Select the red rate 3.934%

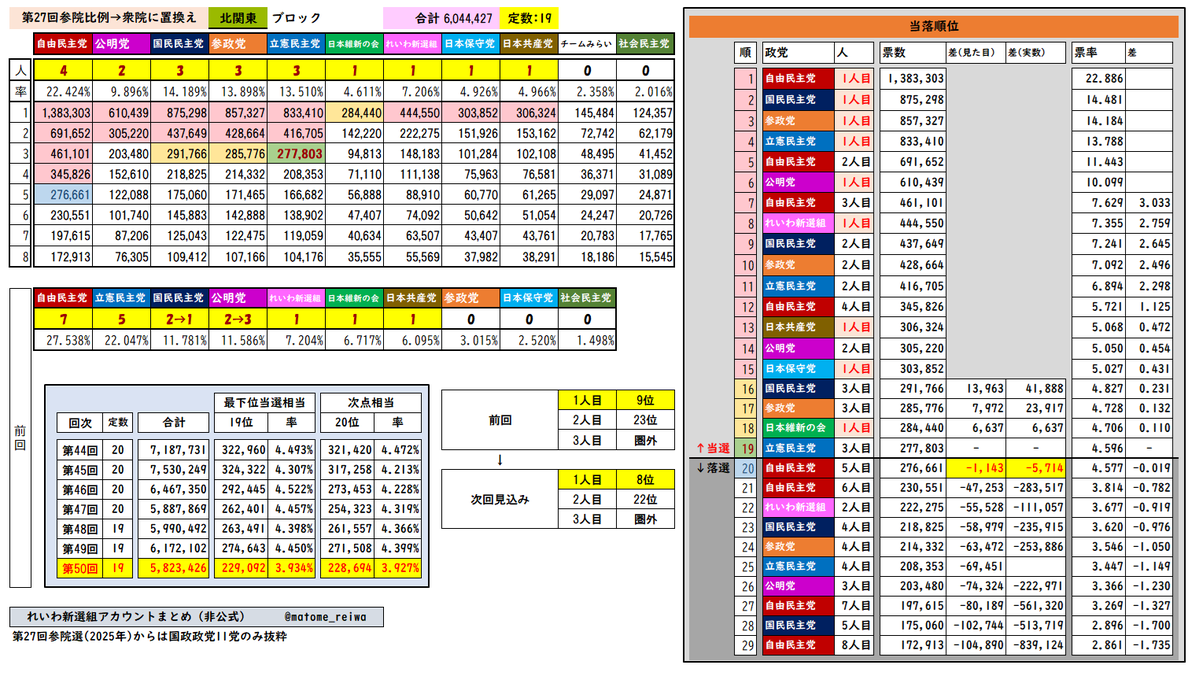click(x=291, y=568)
